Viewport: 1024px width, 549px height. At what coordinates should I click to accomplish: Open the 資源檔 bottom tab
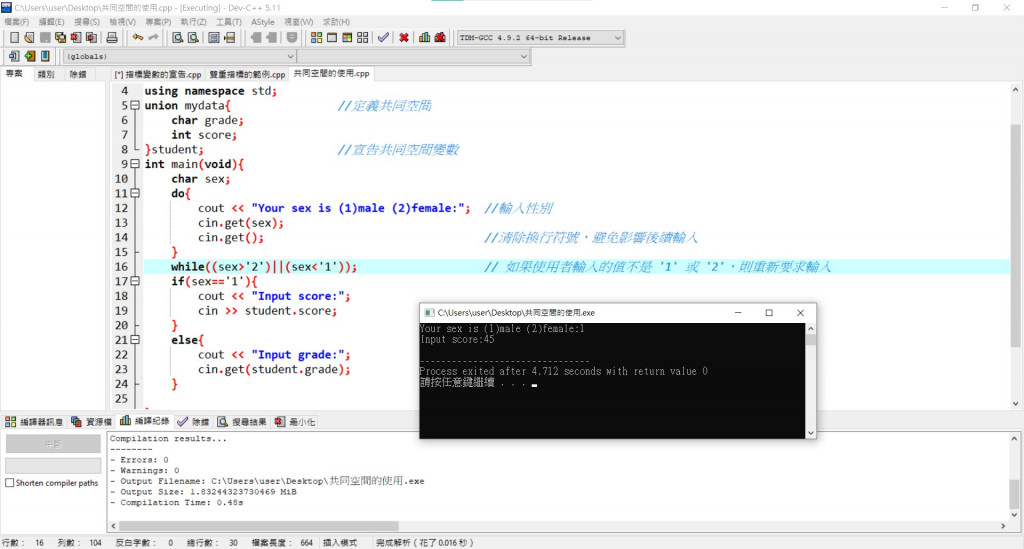[x=91, y=422]
